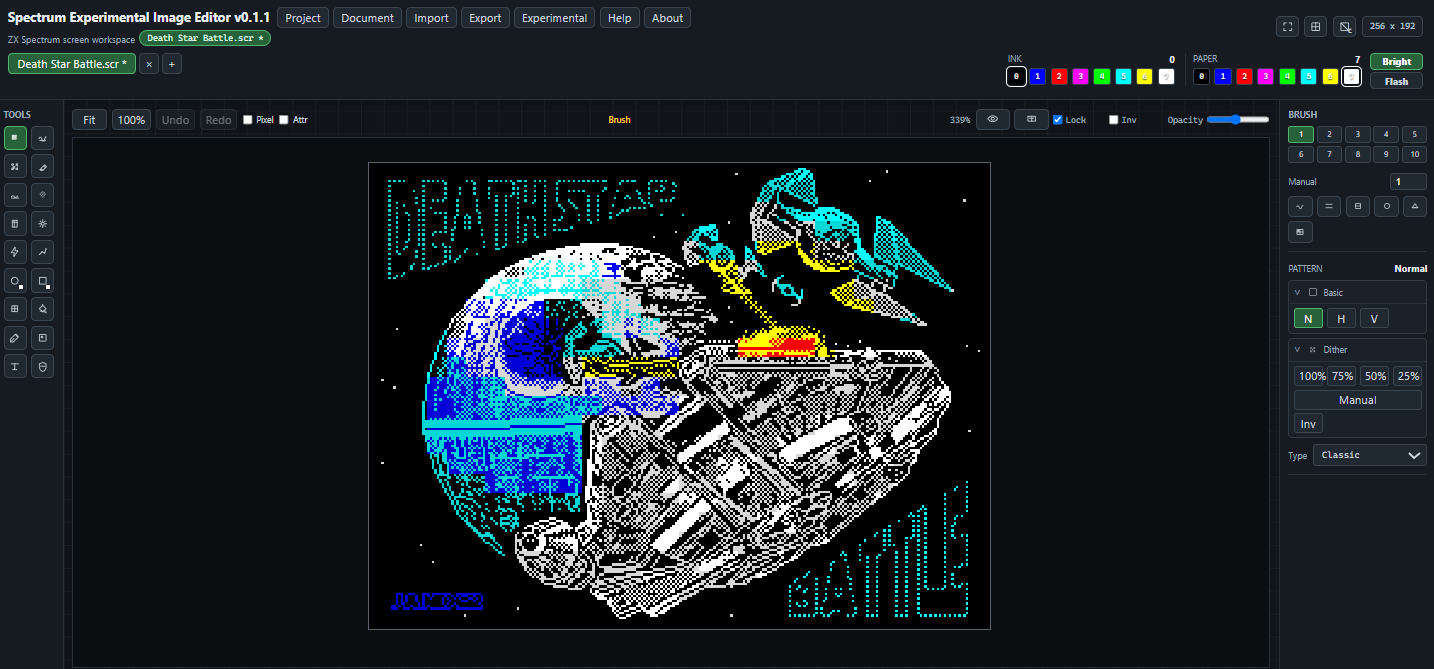Select the Text tool
1434x669 pixels.
coord(15,367)
